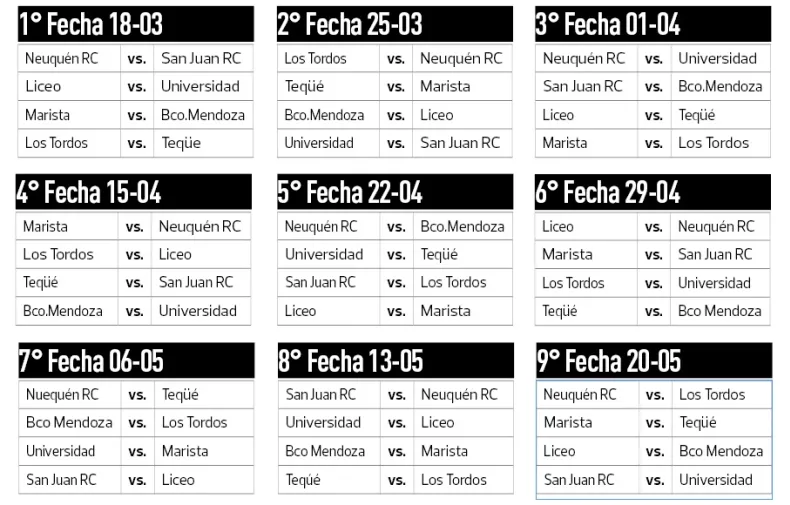Image resolution: width=790 pixels, height=505 pixels.
Task: Select Los Tordos in the 2° Fecha table
Action: pyautogui.click(x=315, y=58)
